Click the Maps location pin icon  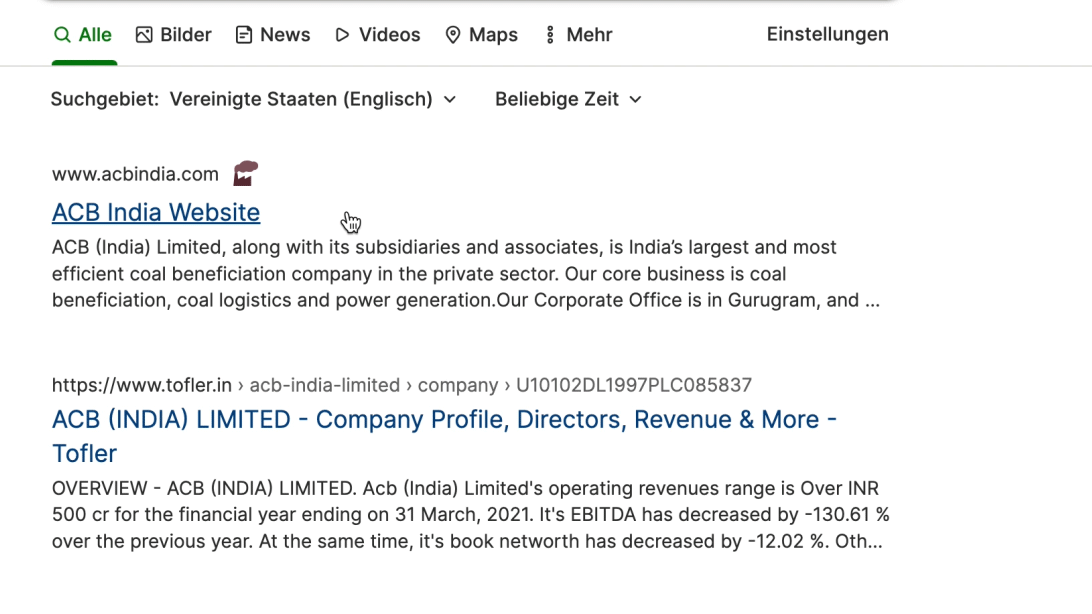pos(453,35)
